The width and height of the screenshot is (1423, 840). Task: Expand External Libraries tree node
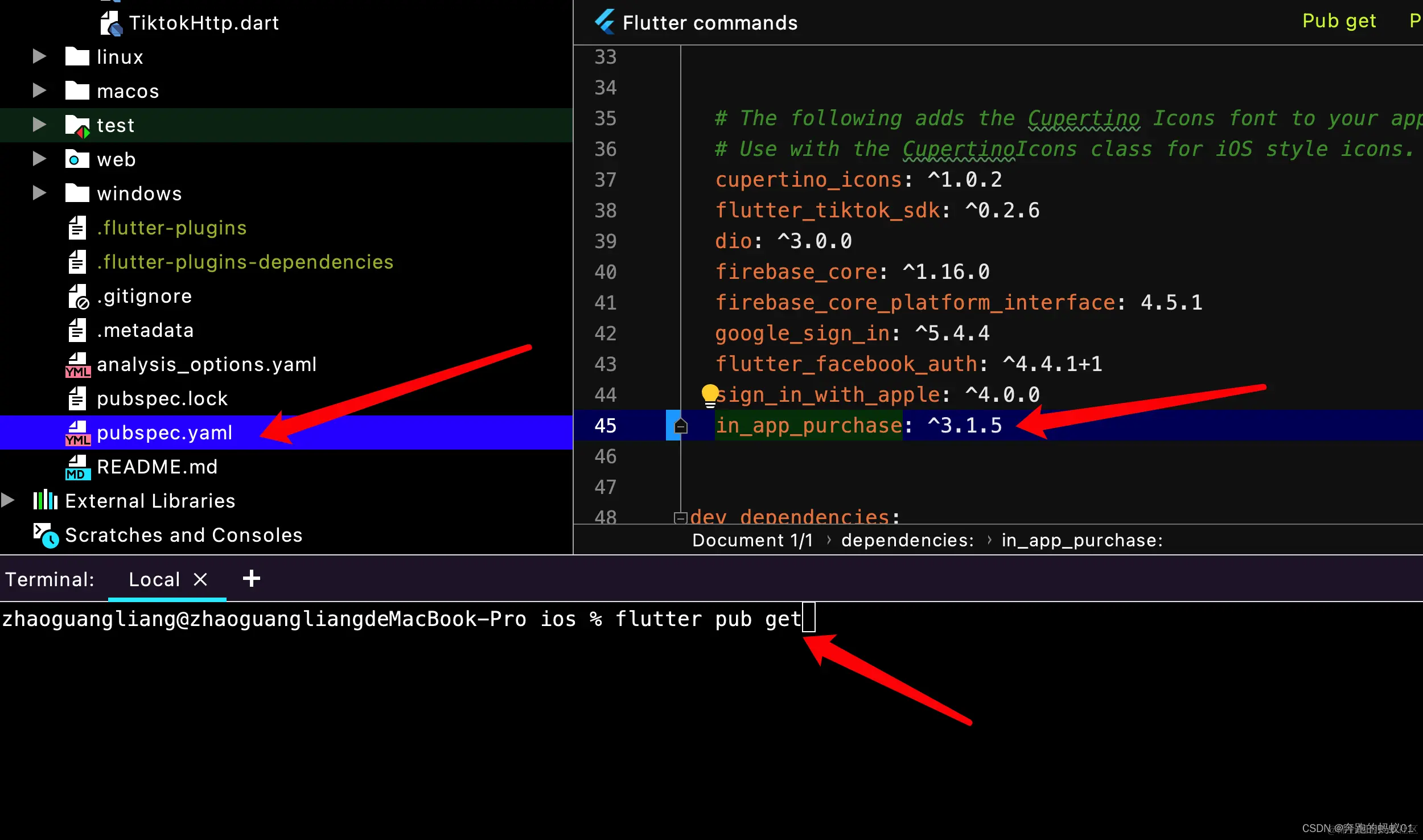point(8,500)
